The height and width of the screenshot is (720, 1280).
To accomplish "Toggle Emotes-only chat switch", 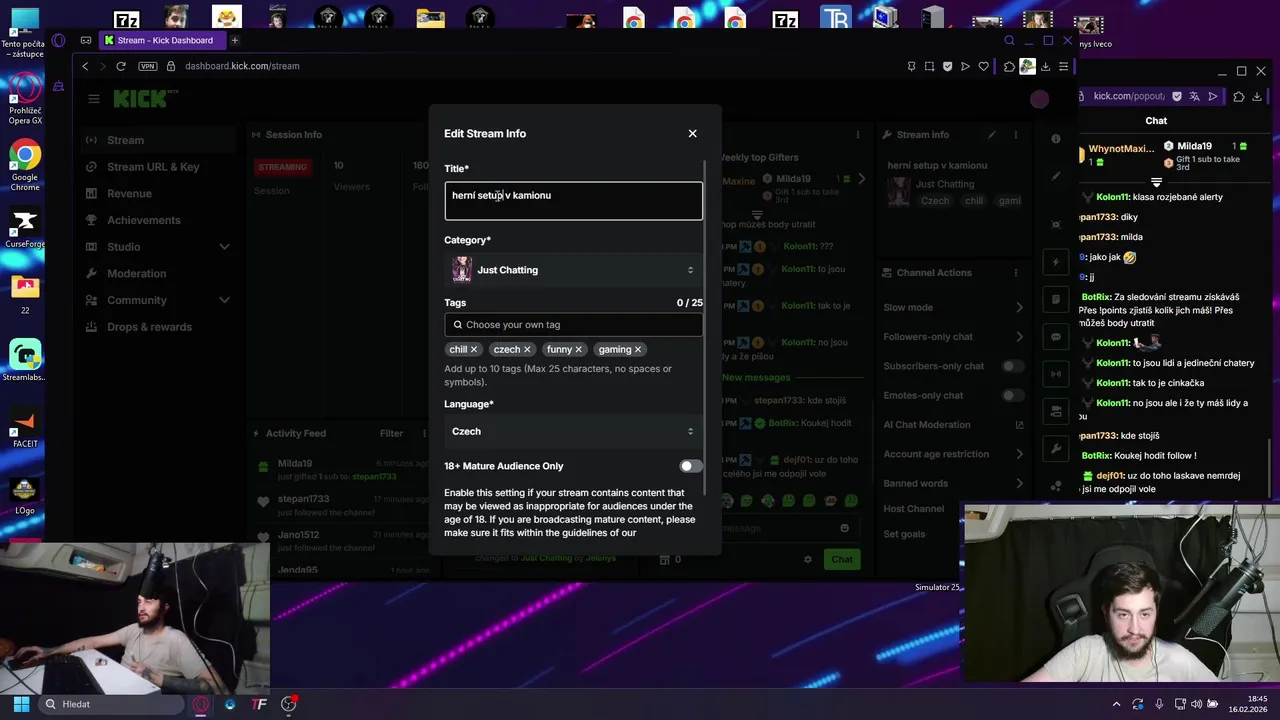I will tap(1013, 395).
